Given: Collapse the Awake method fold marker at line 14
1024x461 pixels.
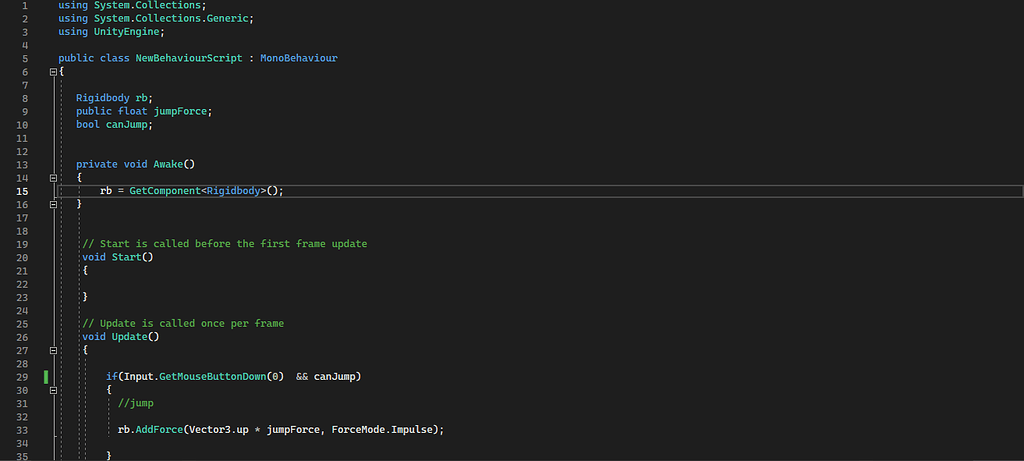Looking at the screenshot, I should [x=52, y=177].
